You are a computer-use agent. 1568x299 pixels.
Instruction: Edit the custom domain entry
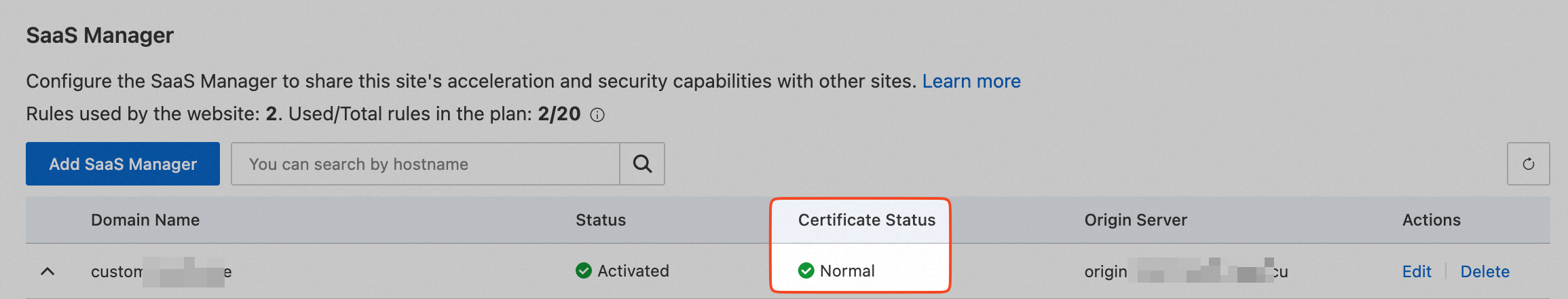(1416, 271)
